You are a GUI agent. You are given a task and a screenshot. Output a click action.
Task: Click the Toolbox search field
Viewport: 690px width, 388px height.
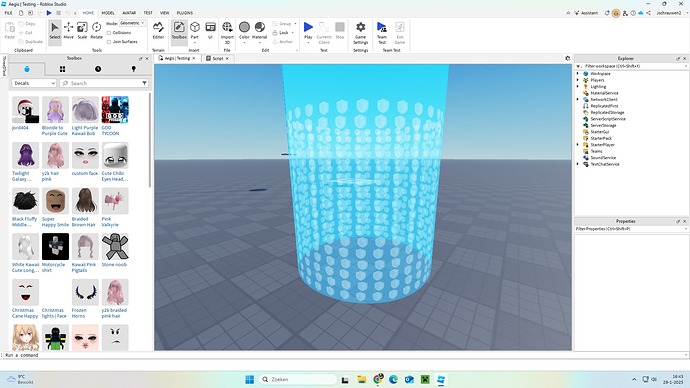[x=105, y=83]
